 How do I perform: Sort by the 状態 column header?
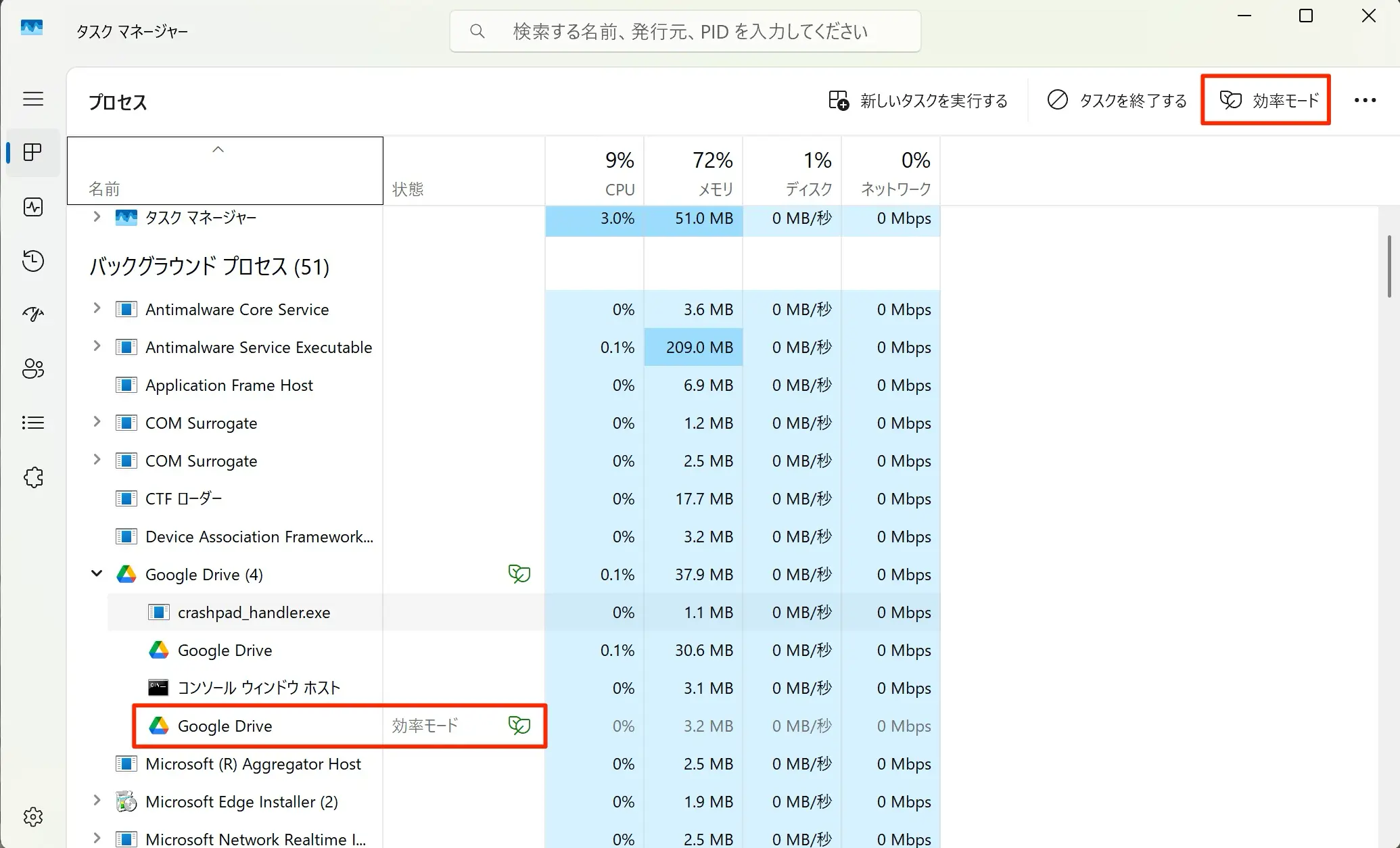464,170
